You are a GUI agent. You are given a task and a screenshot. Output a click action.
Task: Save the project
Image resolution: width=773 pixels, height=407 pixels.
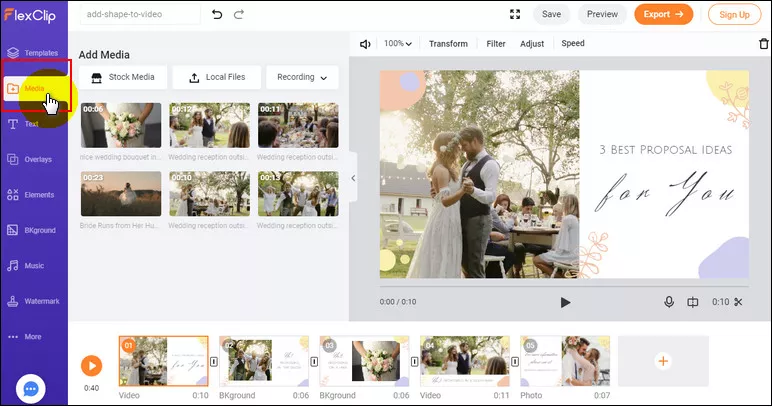coord(551,14)
